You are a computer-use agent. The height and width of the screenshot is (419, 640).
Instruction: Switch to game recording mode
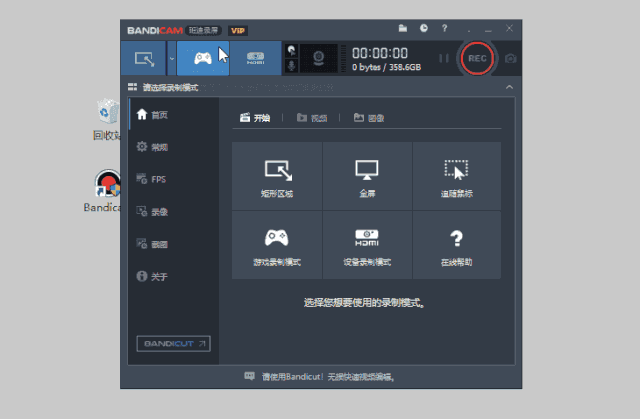(203, 58)
